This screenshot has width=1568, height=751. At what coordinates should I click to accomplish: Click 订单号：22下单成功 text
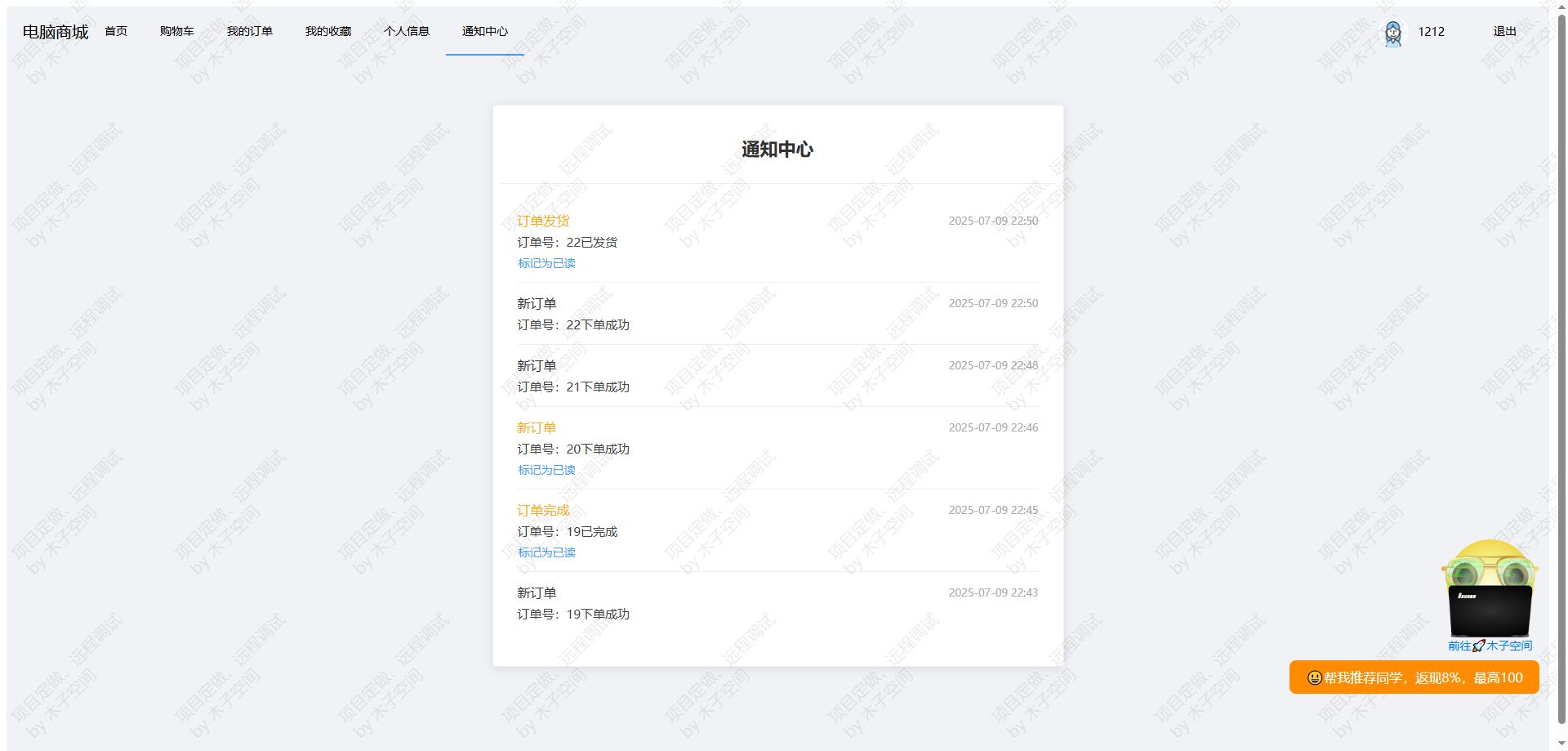573,325
